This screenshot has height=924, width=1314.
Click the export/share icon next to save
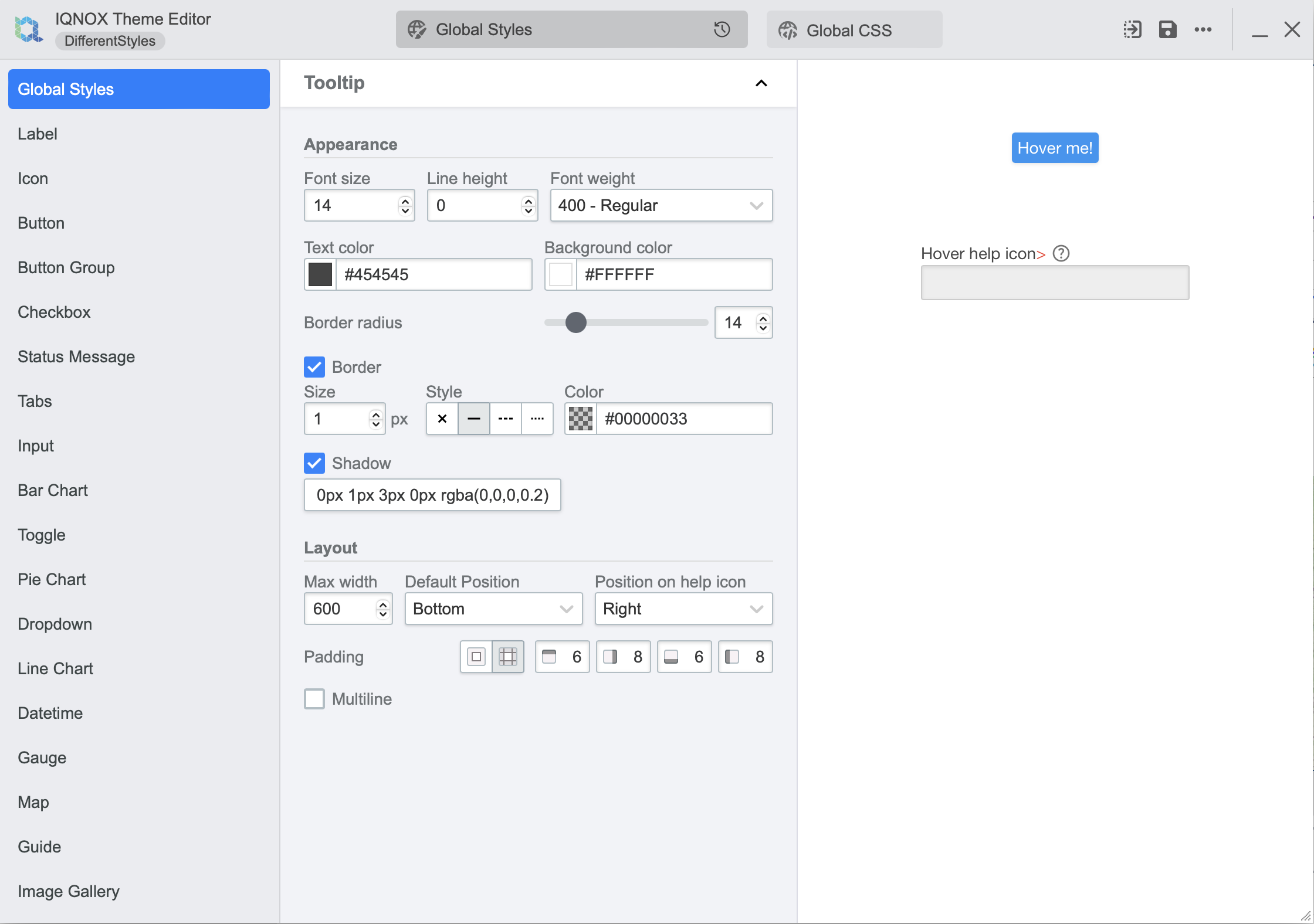coord(1132,29)
